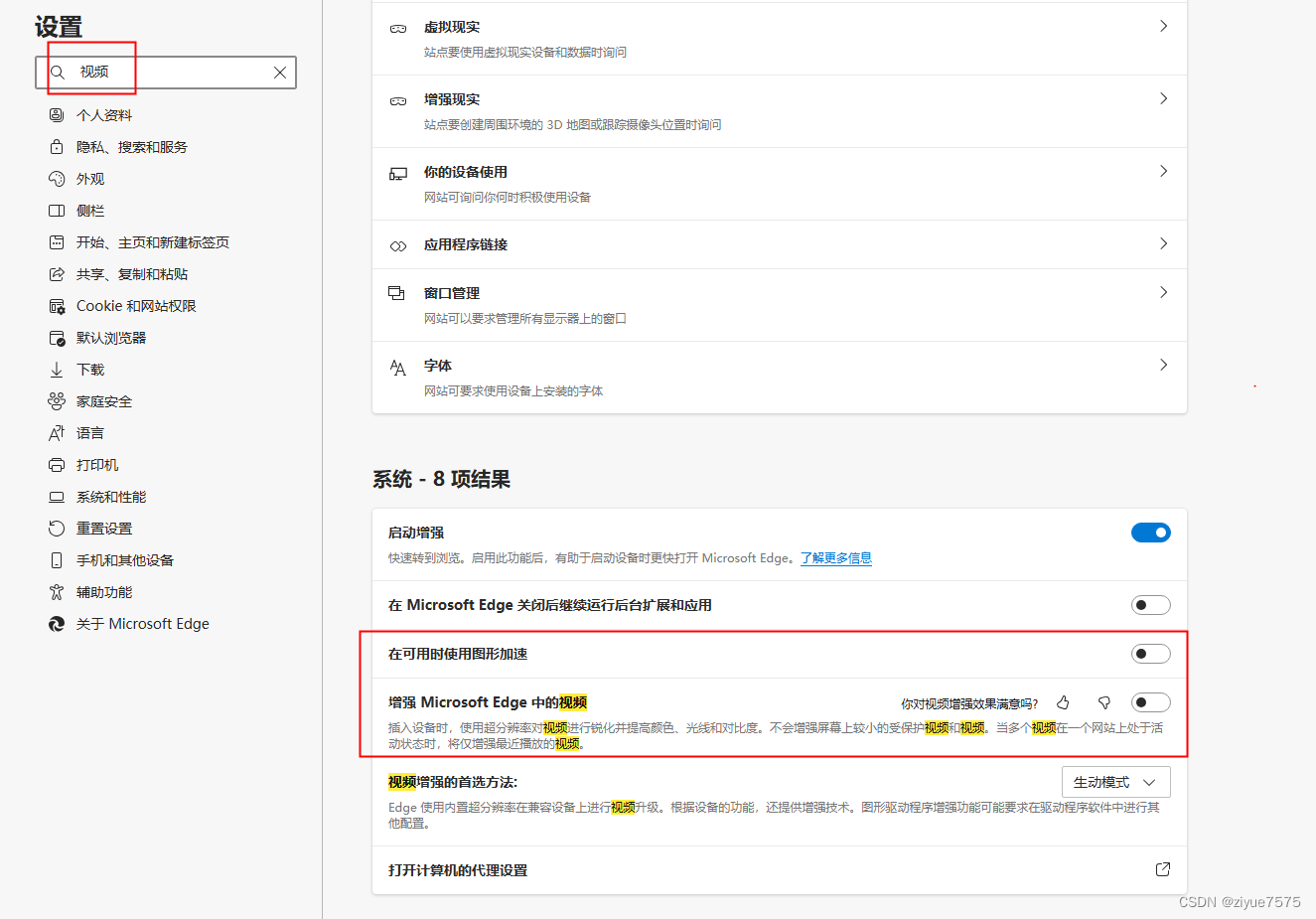Screen dimensions: 1316x919
Task: Switch to 系统和性能 settings page
Action: 110,497
